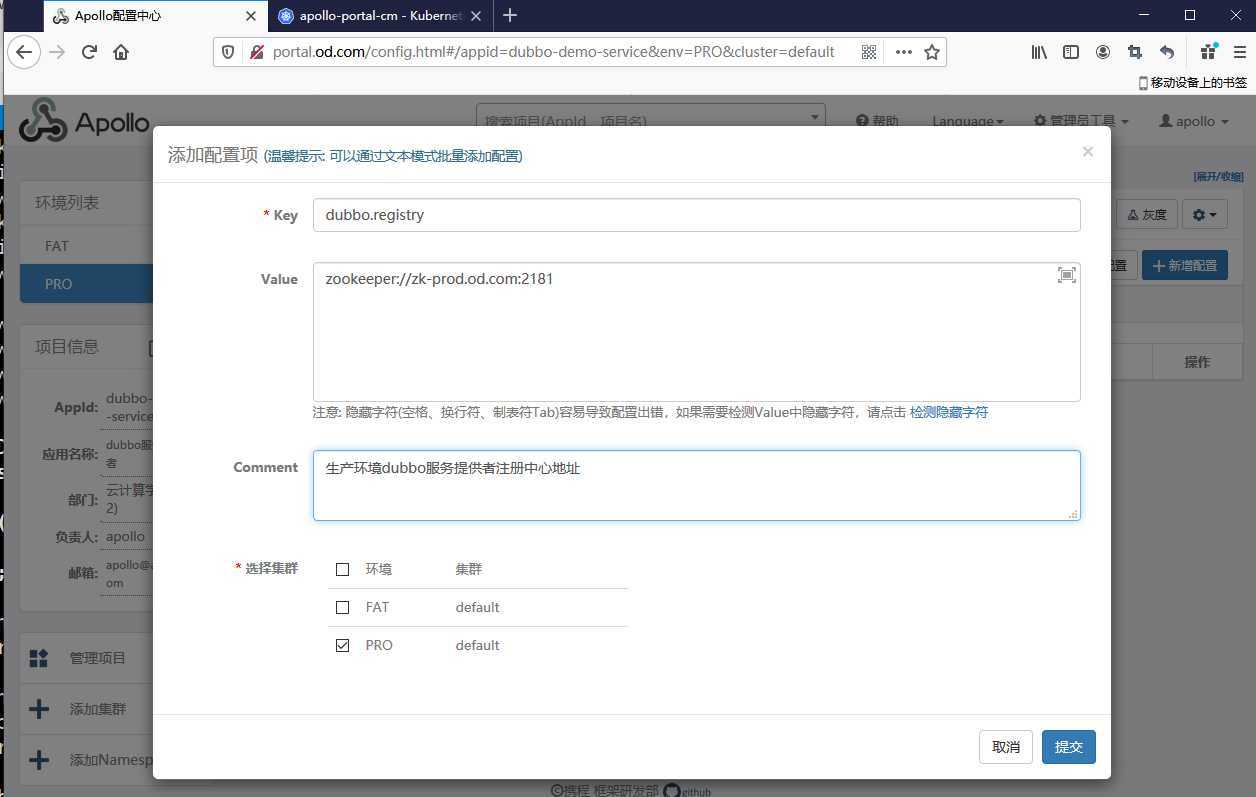Click 展开/收缩 expand collapse link
Screen dimensions: 1256x797
tap(1218, 177)
